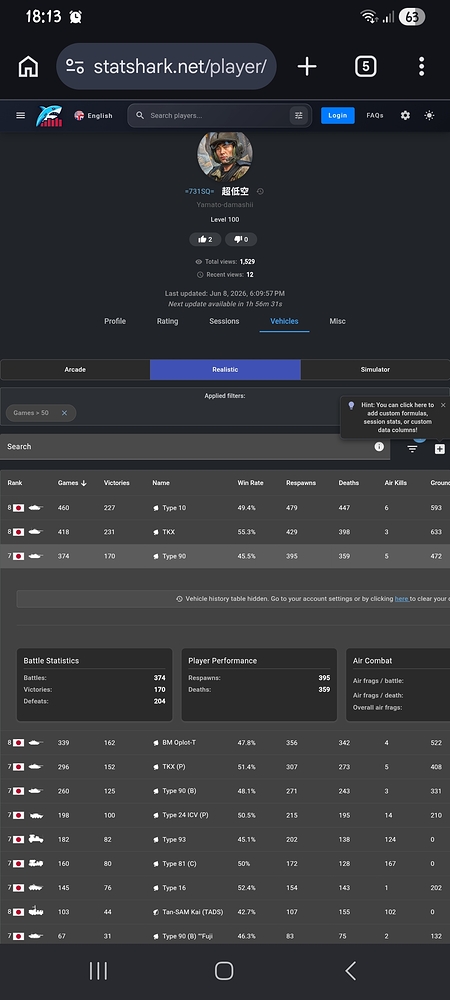Switch to the Sessions tab

pos(224,321)
